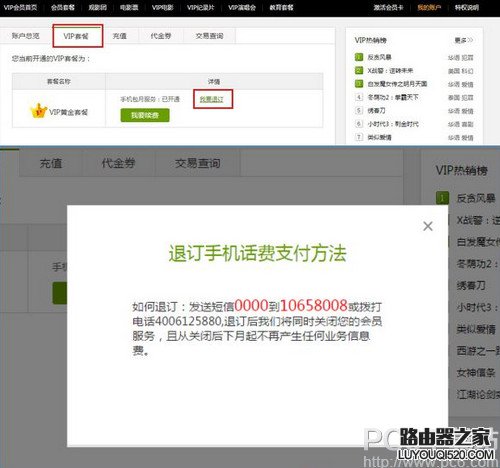Viewport: 500px width, 468px height.
Task: Click the dimmed 充值 tab behind the dialog
Action: [51, 163]
